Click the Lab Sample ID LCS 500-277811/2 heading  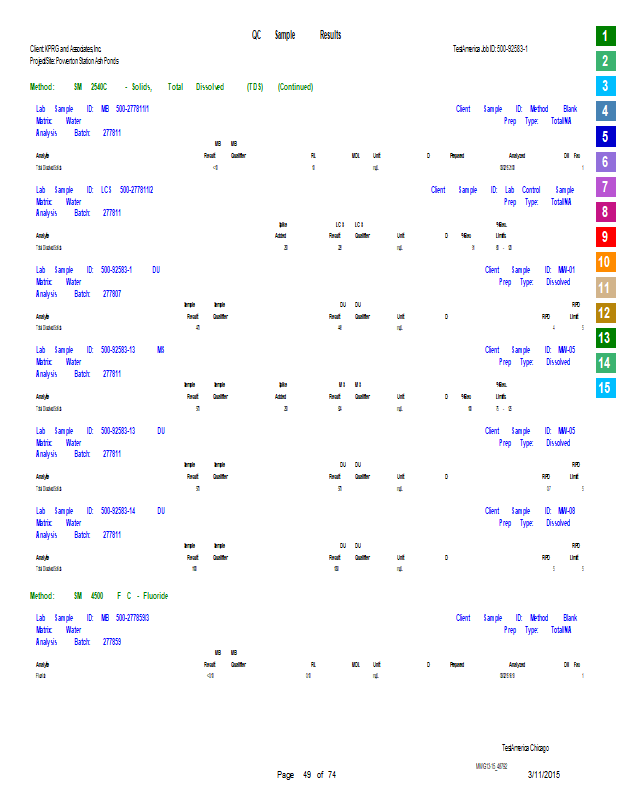pyautogui.click(x=95, y=189)
